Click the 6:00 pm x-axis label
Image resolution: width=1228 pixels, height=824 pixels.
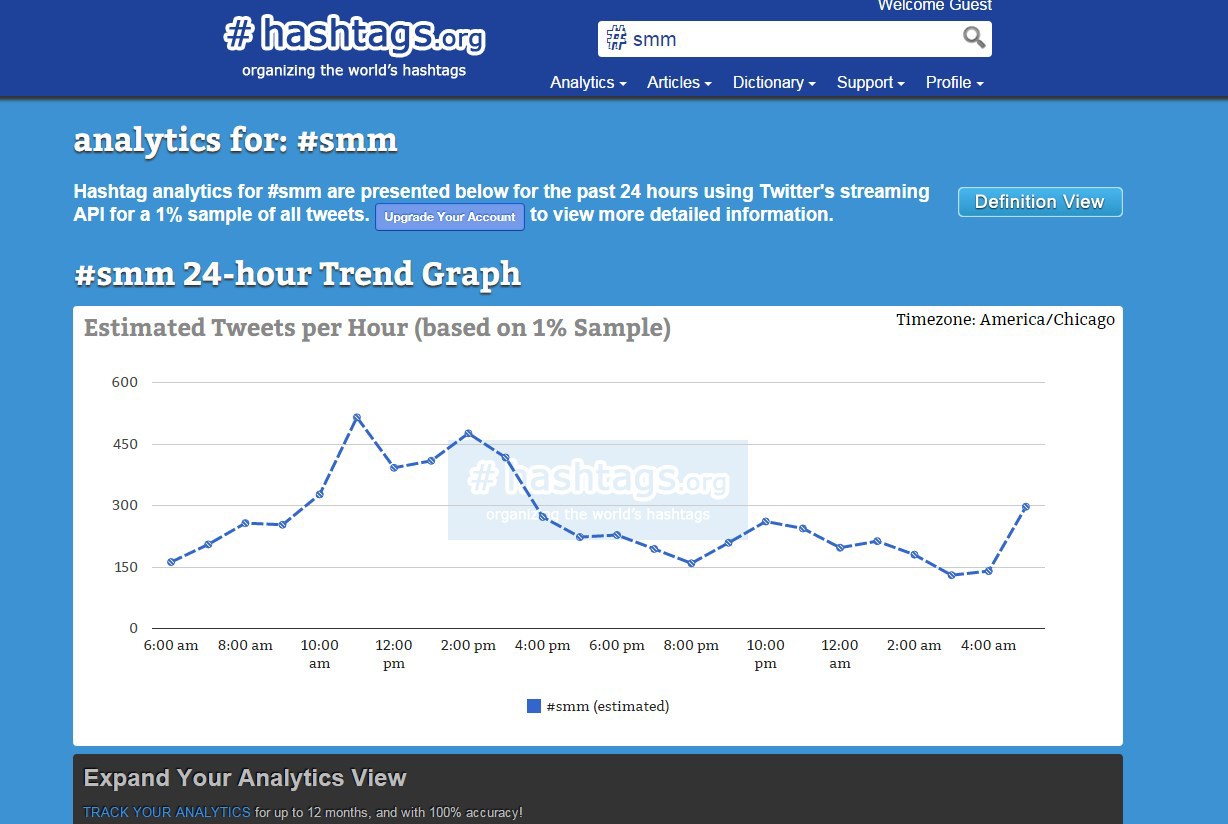[x=617, y=646]
